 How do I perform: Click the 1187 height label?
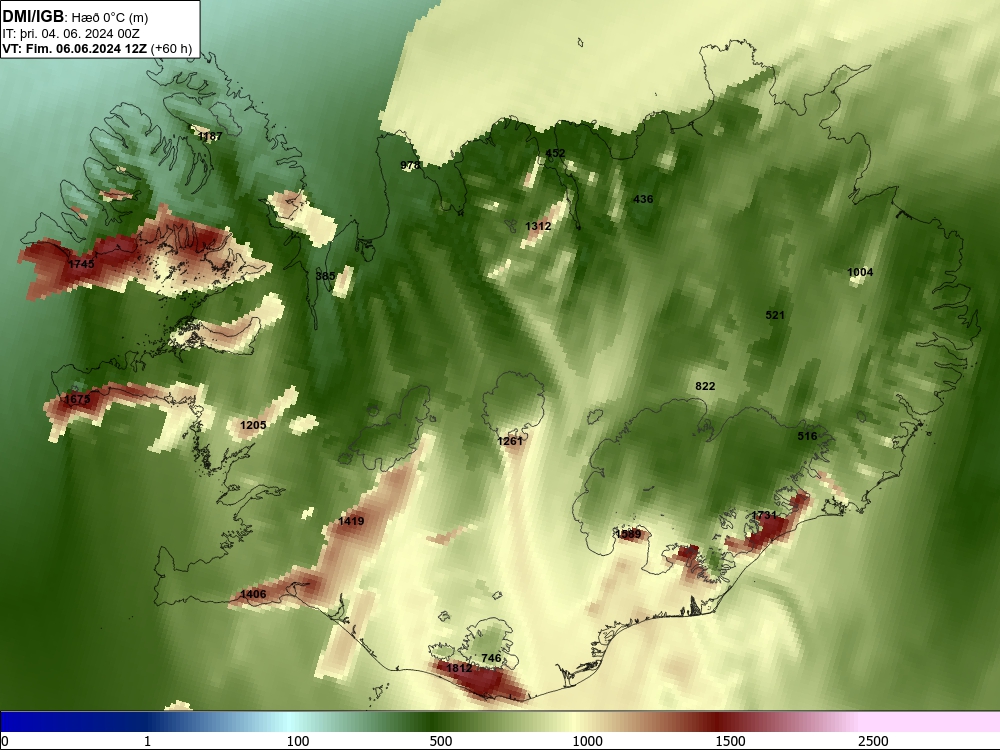[210, 136]
